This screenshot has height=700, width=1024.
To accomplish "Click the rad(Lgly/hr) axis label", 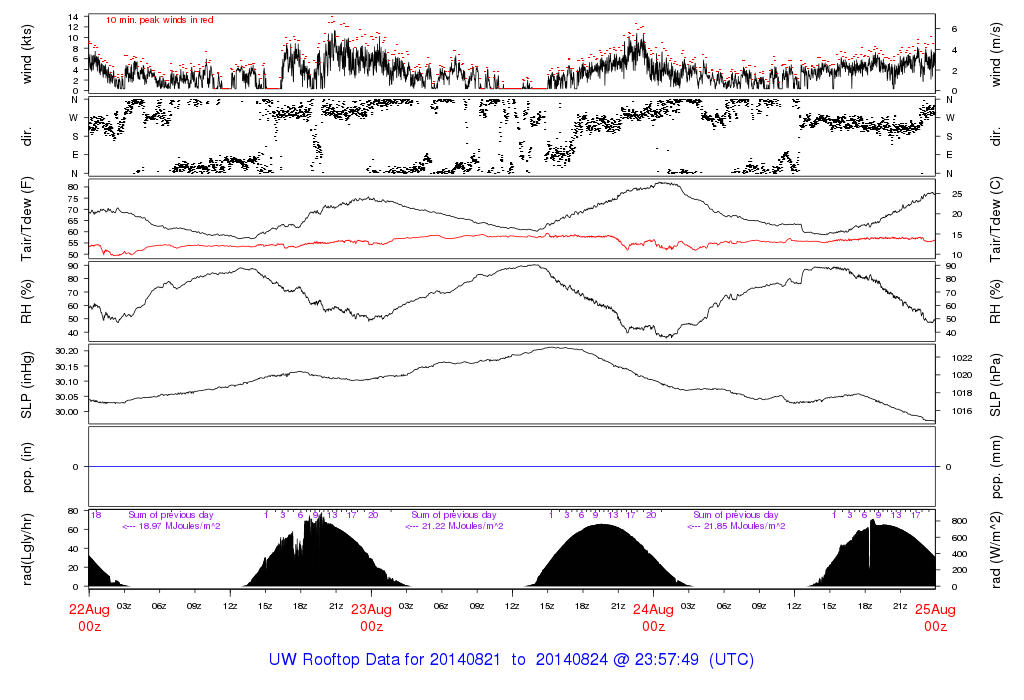I will click(27, 549).
